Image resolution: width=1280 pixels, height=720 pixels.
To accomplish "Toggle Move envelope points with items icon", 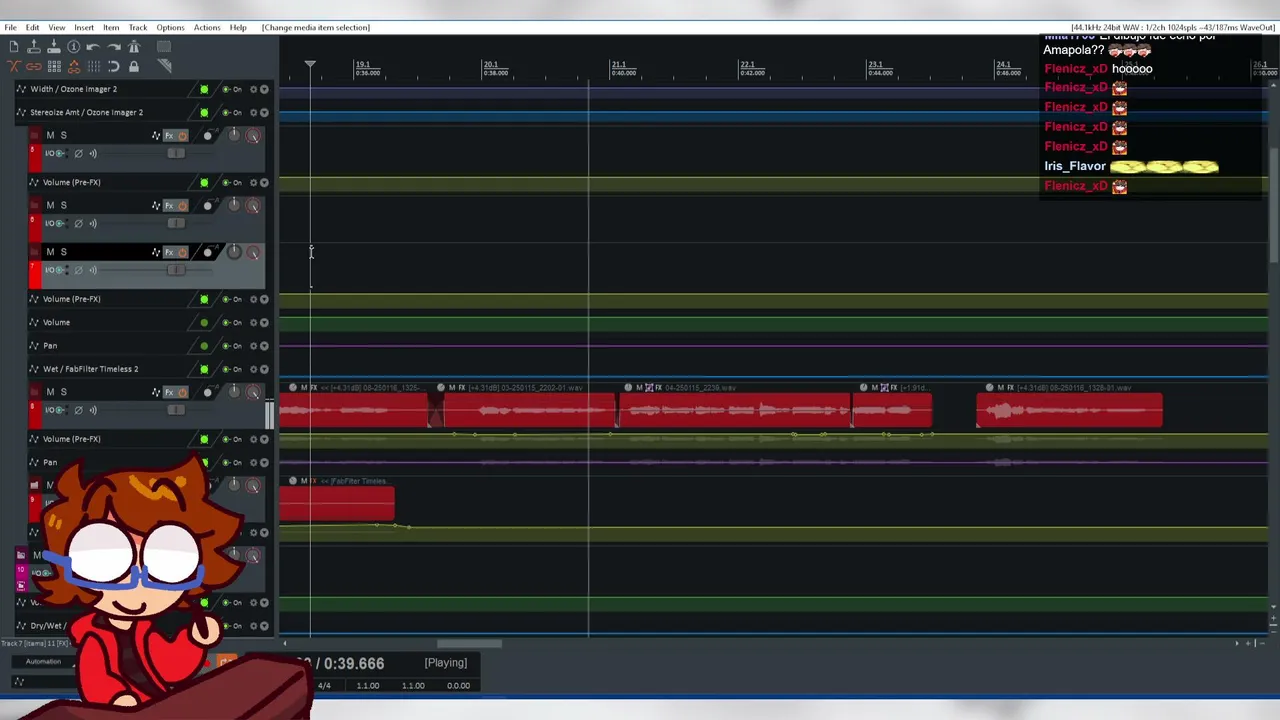I will click(x=73, y=67).
